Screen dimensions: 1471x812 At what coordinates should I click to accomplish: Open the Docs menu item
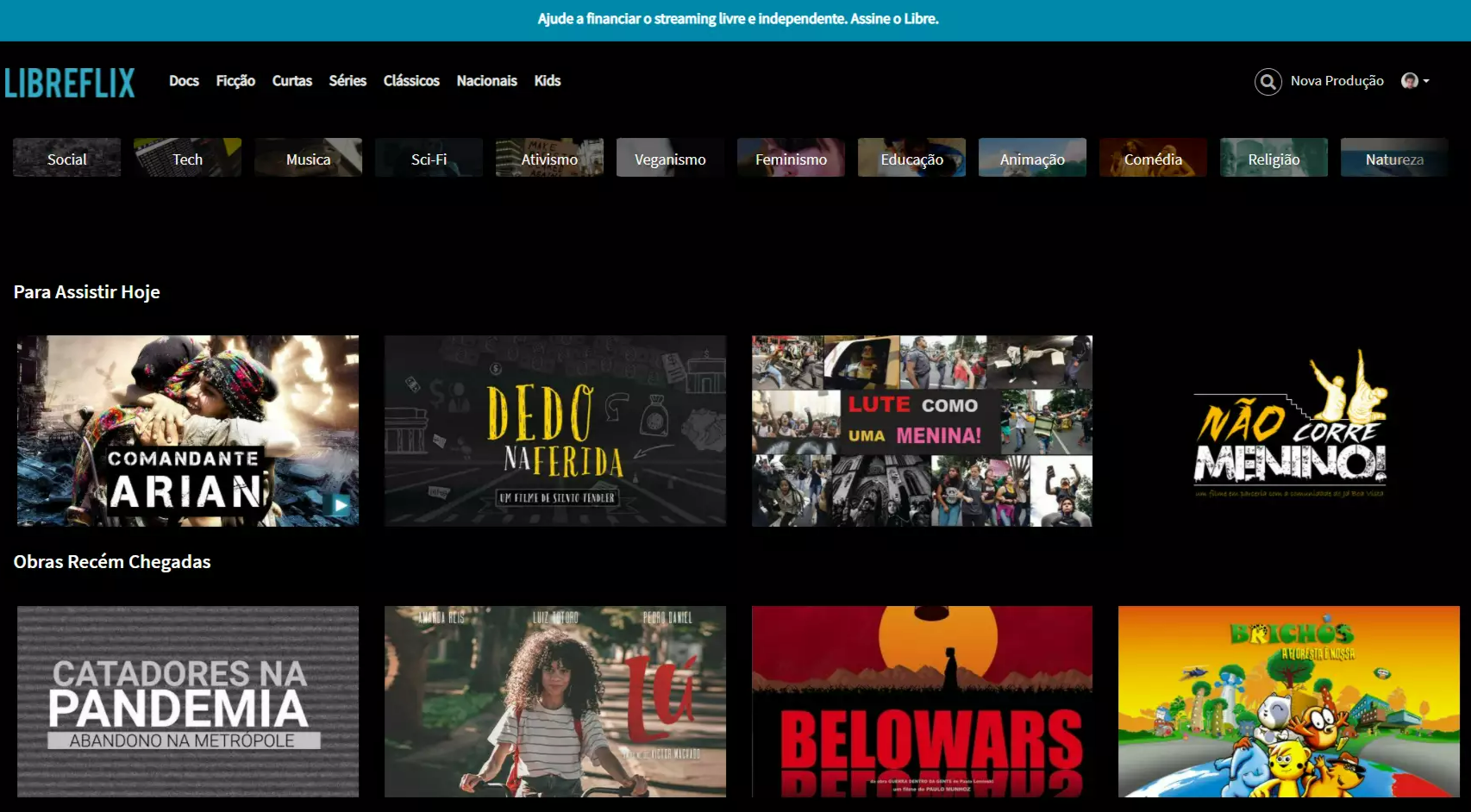[x=184, y=81]
